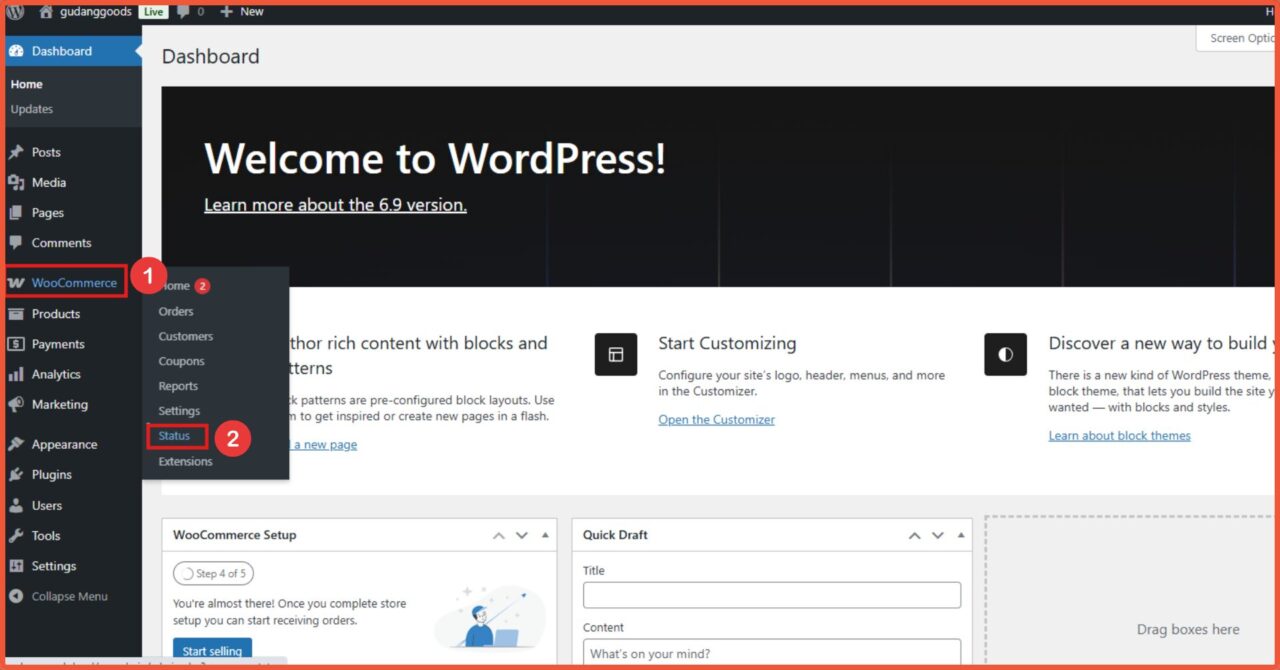1280x670 pixels.
Task: Open Settings in WooCommerce submenu
Action: [179, 411]
